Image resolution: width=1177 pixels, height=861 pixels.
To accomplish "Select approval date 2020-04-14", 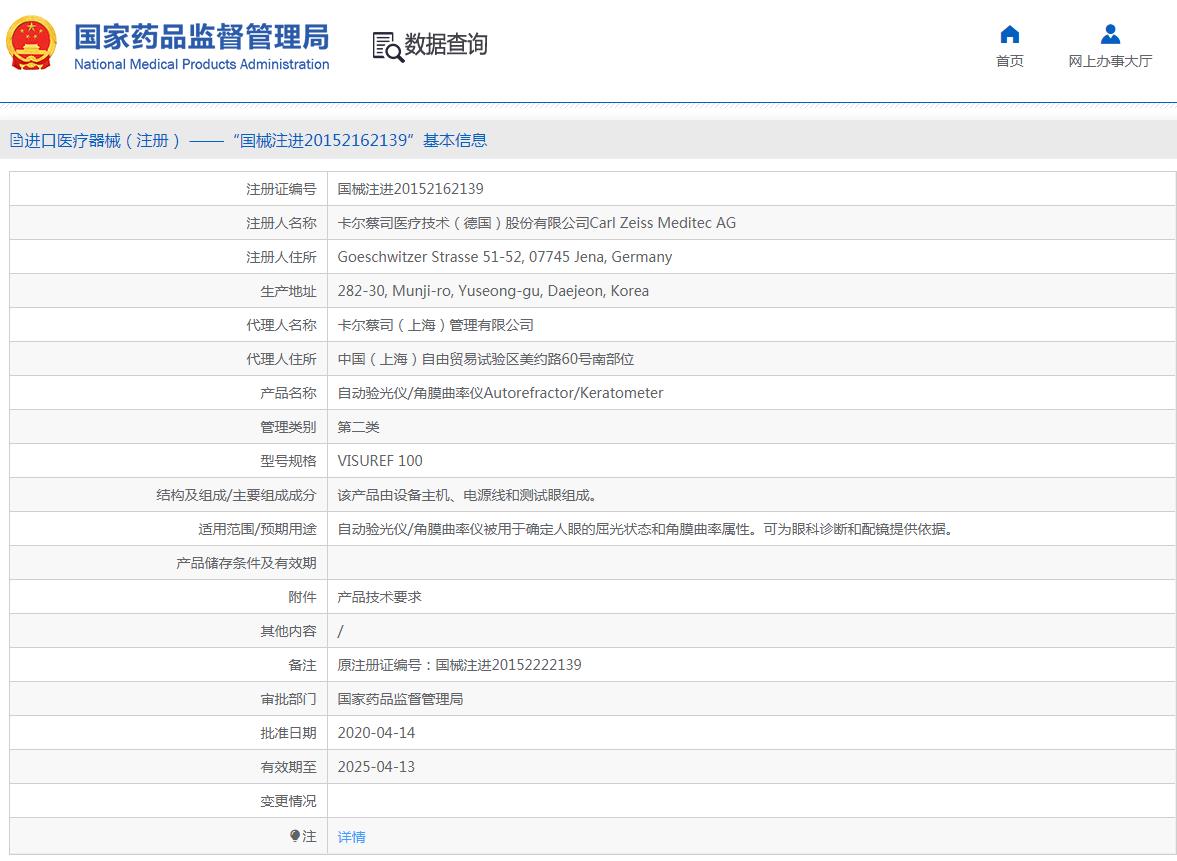I will [376, 733].
